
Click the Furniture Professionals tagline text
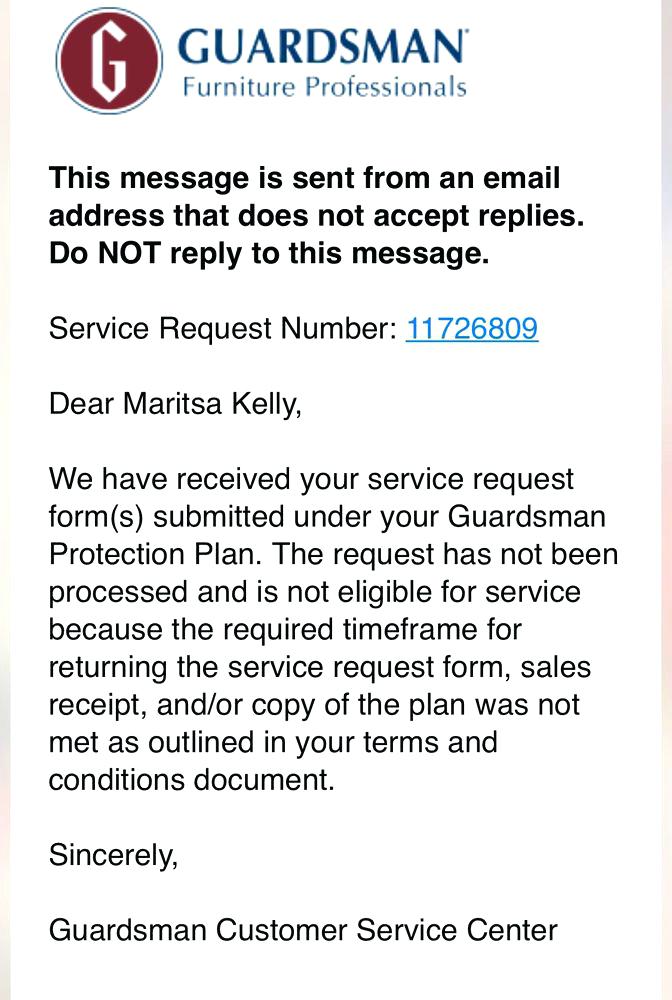click(x=325, y=87)
